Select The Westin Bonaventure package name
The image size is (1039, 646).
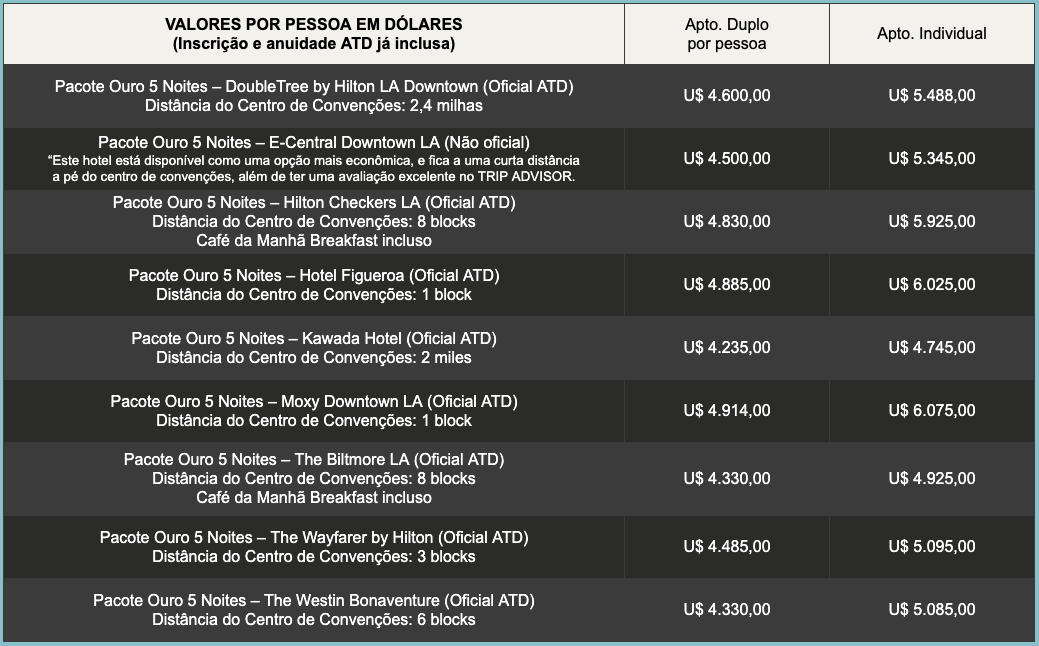pyautogui.click(x=314, y=601)
